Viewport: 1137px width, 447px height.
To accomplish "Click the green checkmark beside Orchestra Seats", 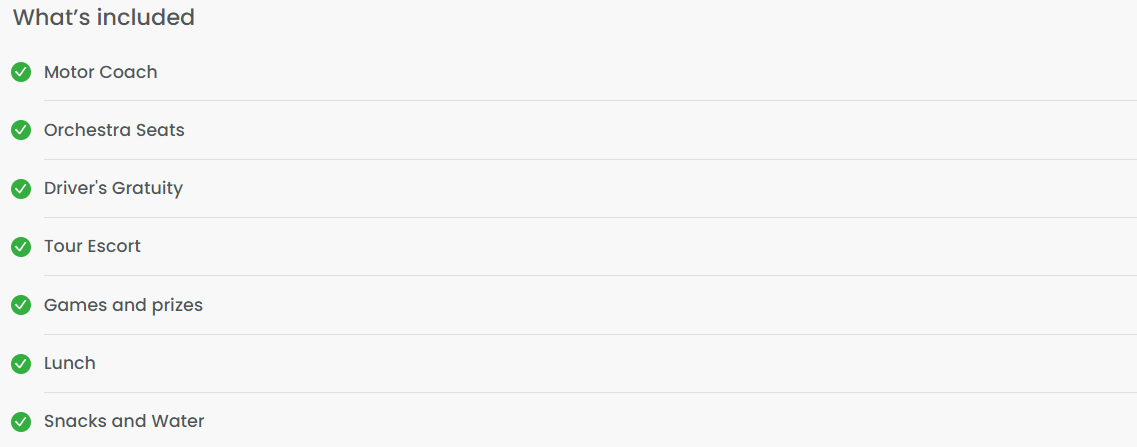I will pyautogui.click(x=21, y=130).
